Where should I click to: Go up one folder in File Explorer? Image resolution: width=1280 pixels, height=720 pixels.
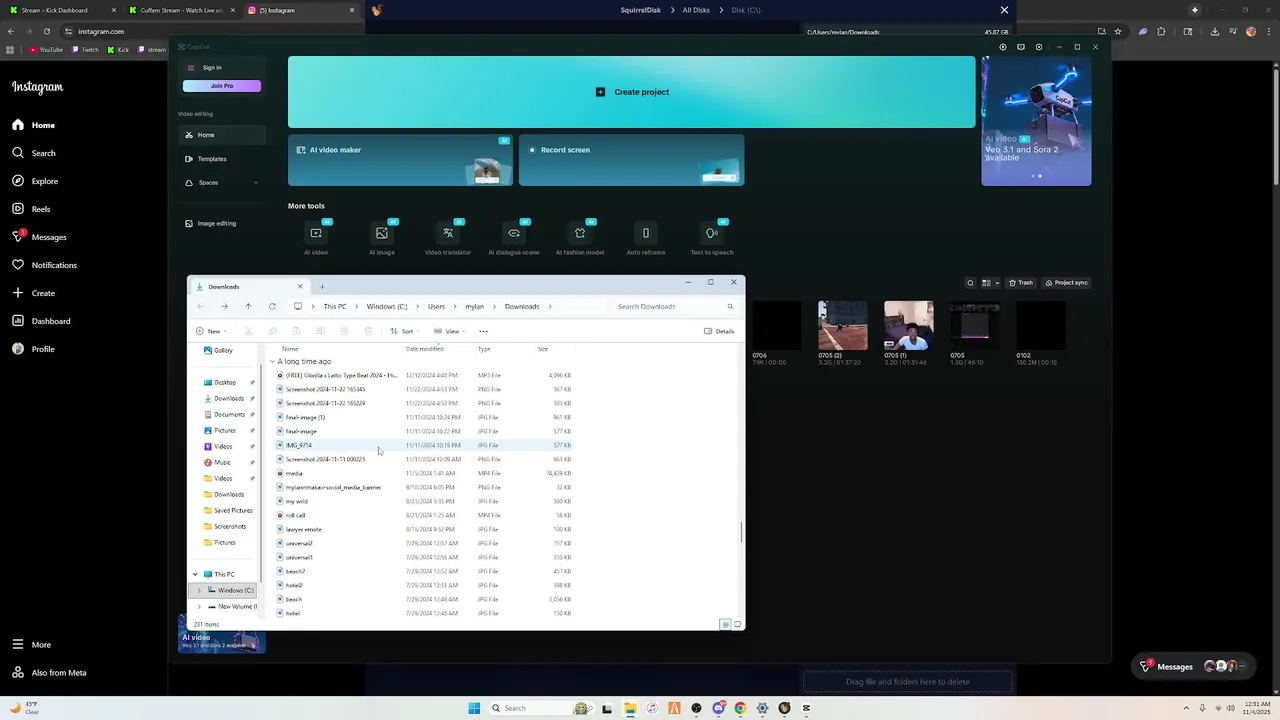[x=248, y=306]
